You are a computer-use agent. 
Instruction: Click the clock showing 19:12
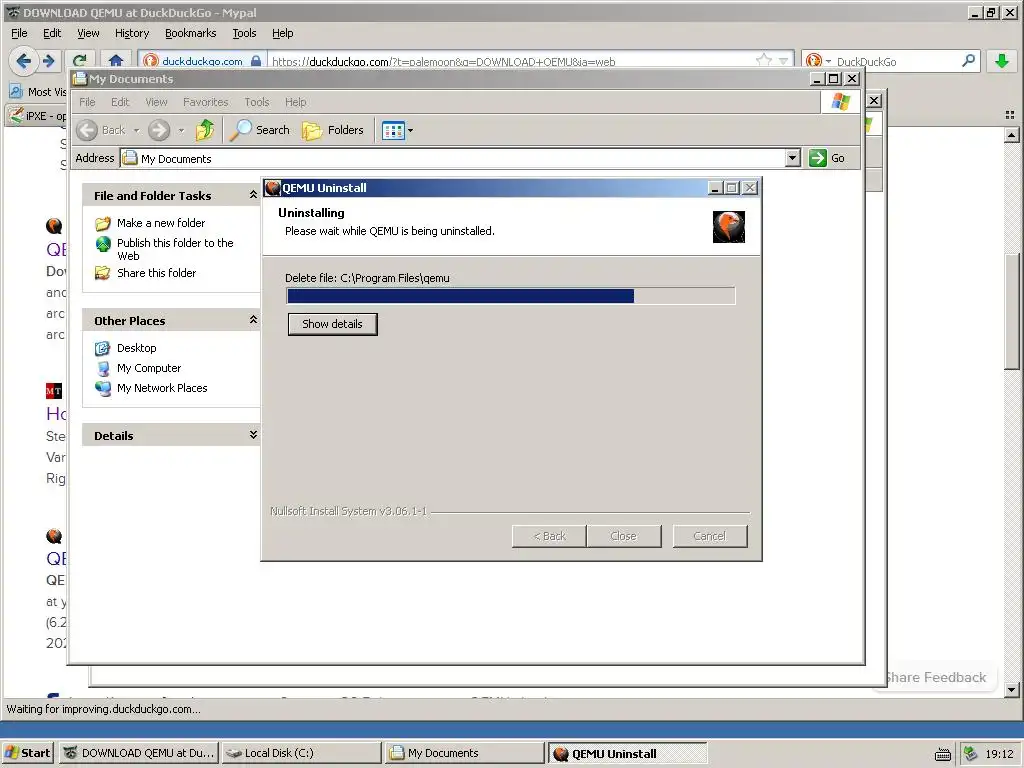click(999, 754)
